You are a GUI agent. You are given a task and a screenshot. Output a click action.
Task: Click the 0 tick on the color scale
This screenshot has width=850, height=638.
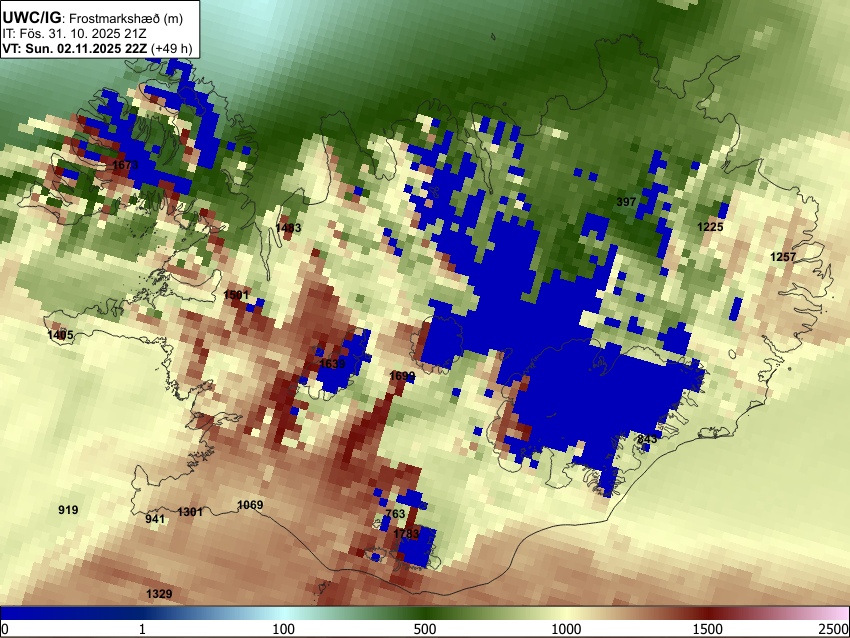pos(5,629)
